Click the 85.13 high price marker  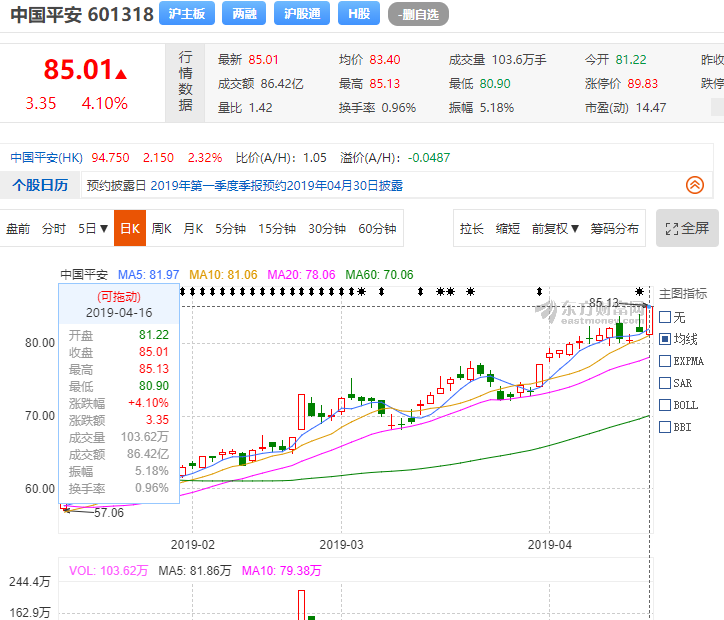(x=604, y=303)
